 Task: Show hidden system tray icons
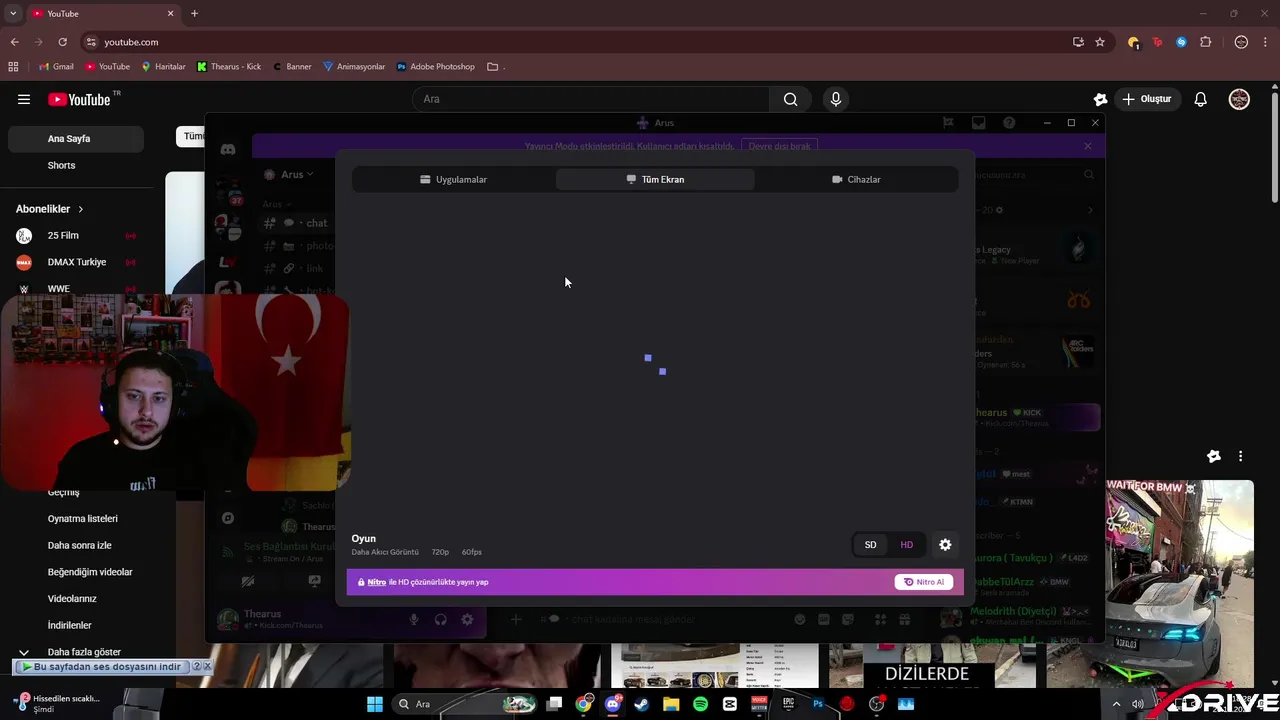pyautogui.click(x=1116, y=704)
